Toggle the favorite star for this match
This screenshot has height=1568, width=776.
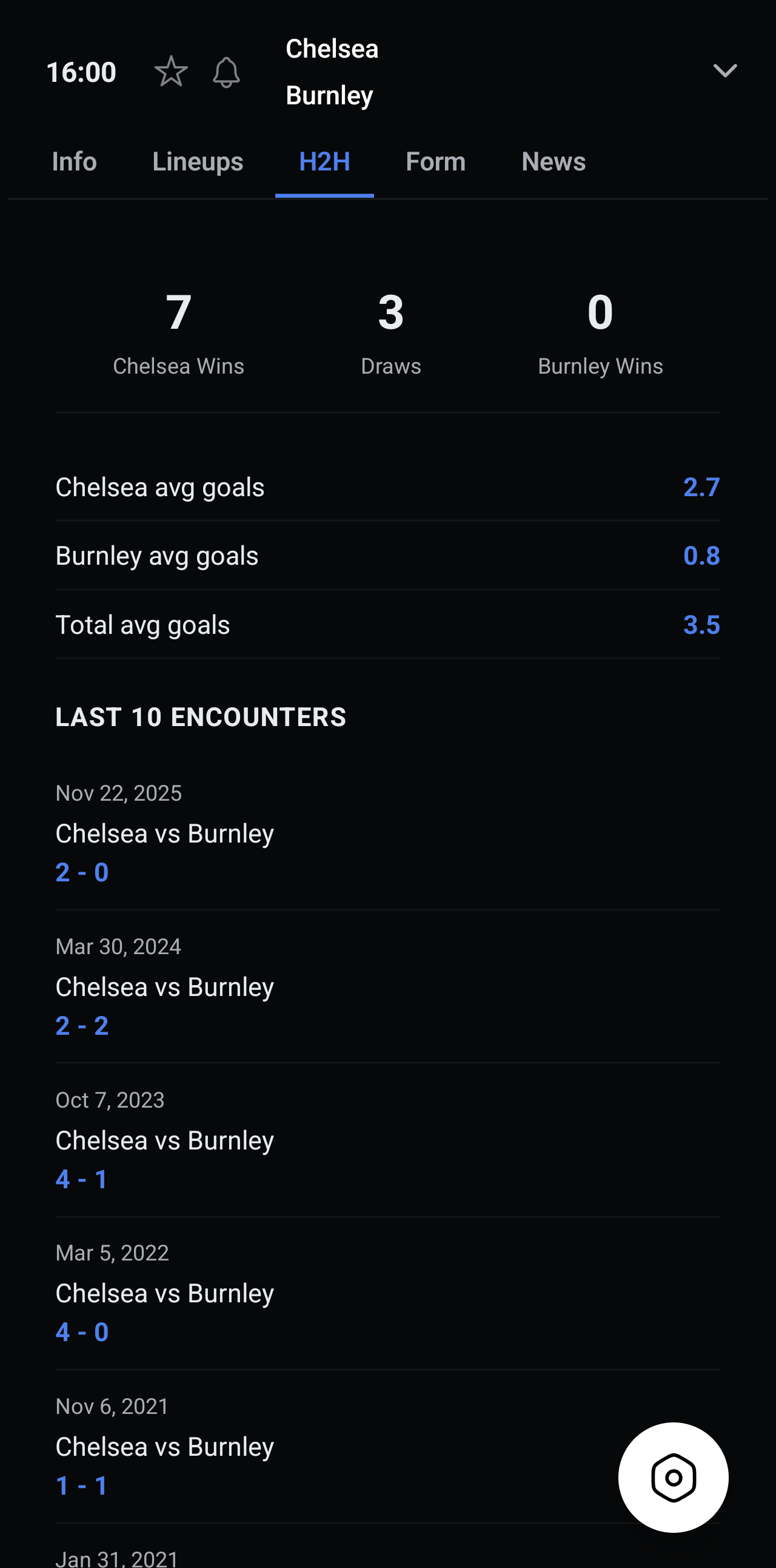(x=171, y=72)
